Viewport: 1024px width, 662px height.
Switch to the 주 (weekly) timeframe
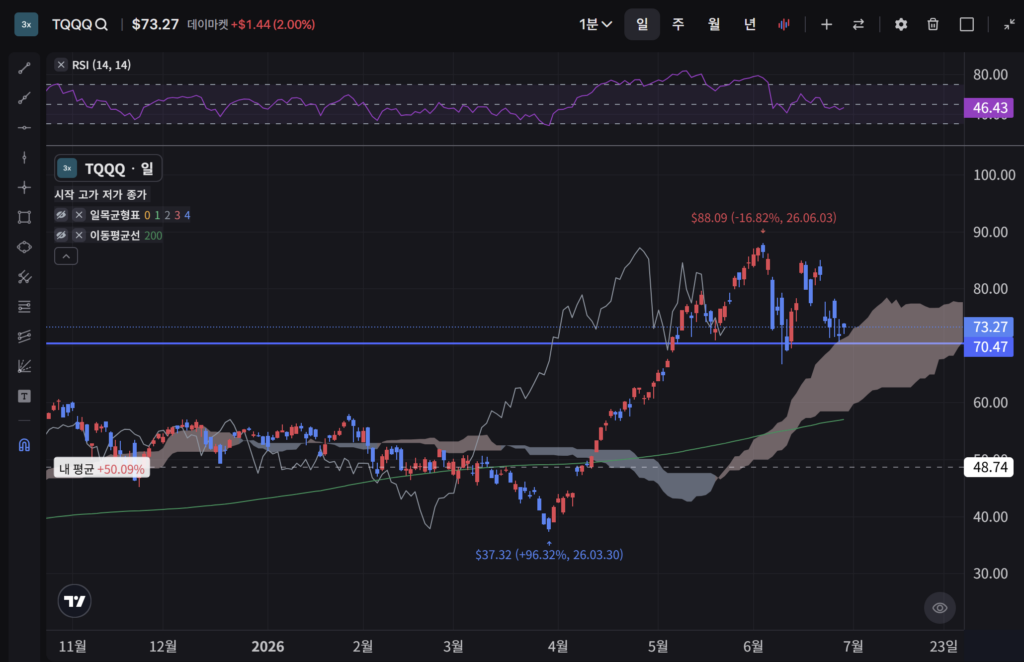678,25
